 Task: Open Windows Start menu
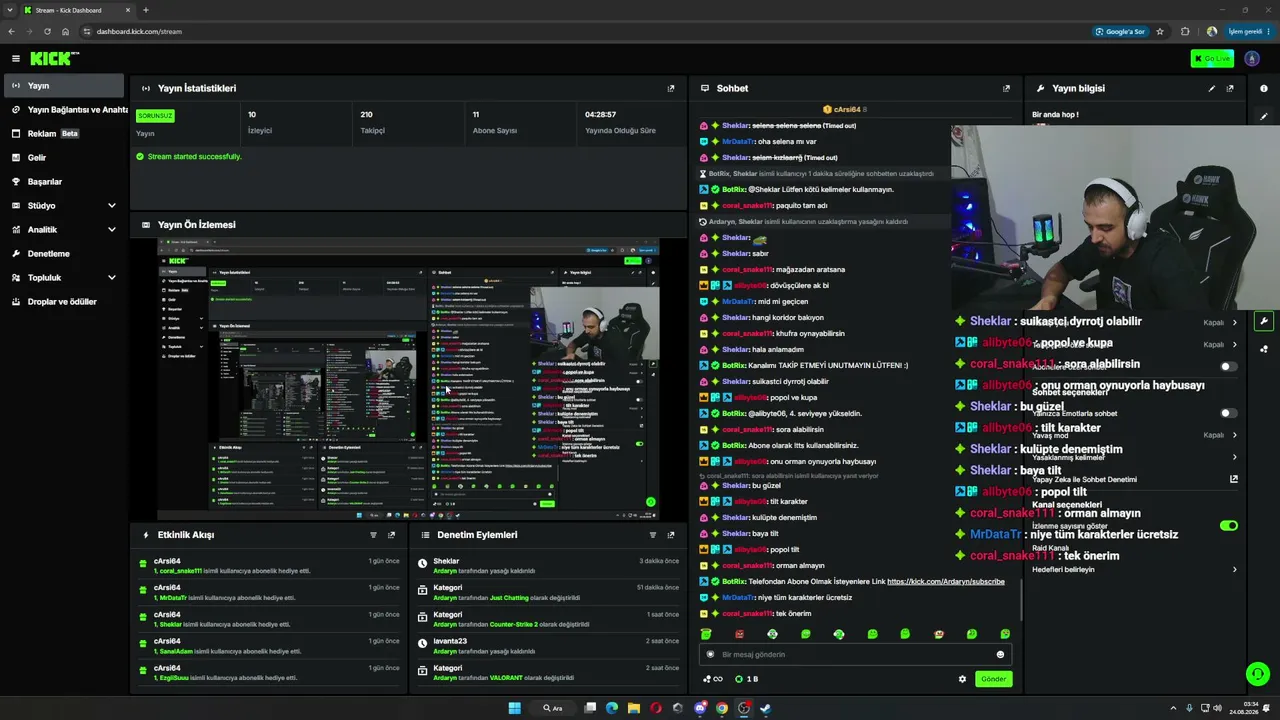click(x=515, y=708)
